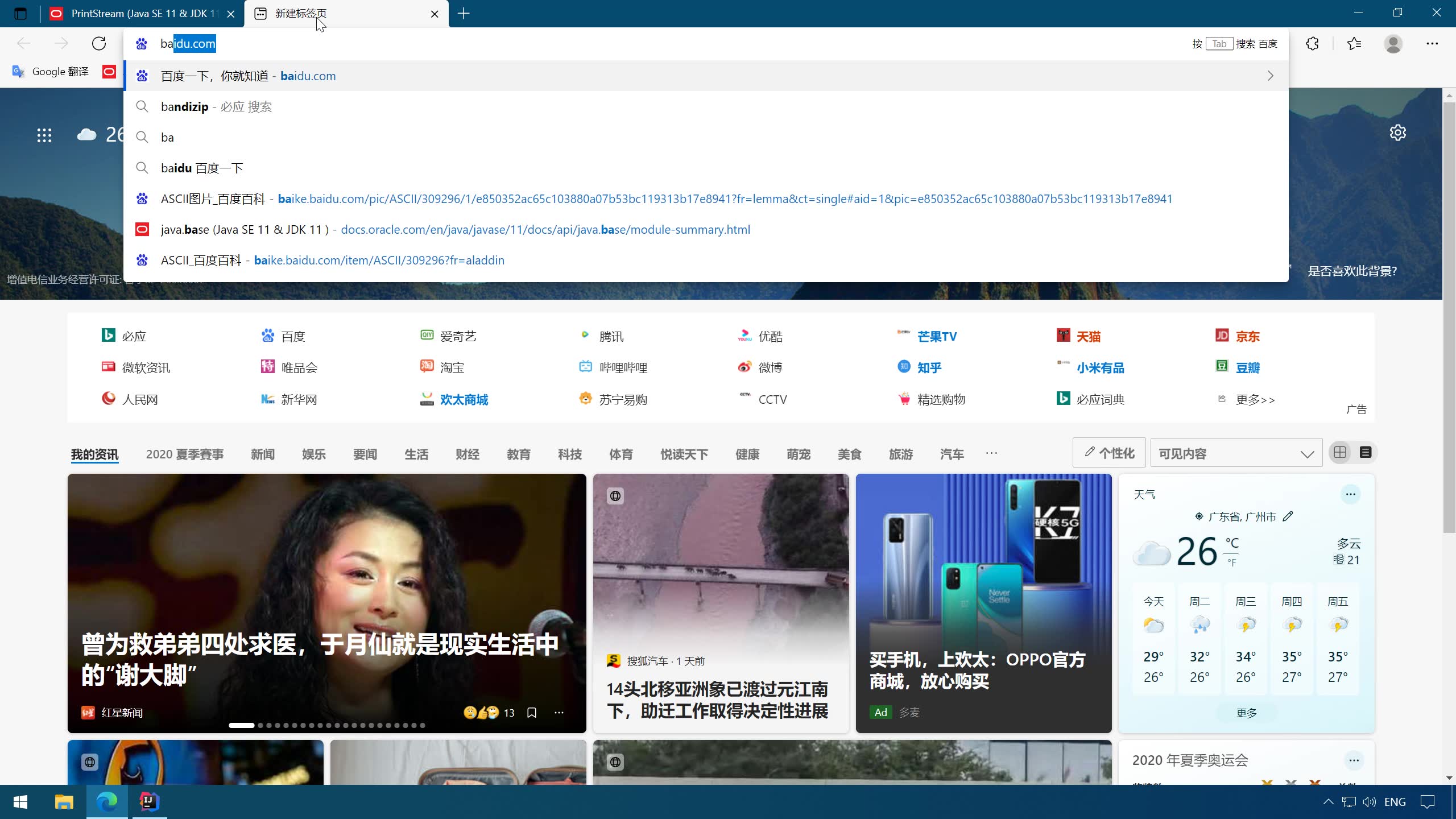Open the volume control in tray
The image size is (1456, 819).
tap(1370, 802)
